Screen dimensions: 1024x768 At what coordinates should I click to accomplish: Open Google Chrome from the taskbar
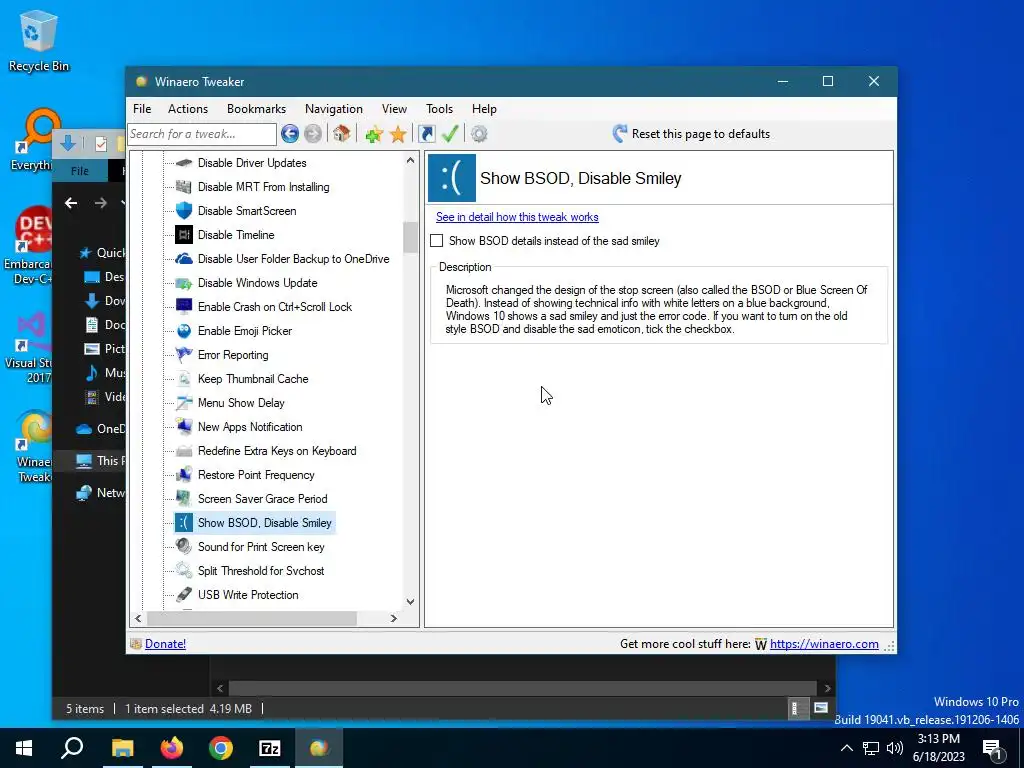pos(221,748)
